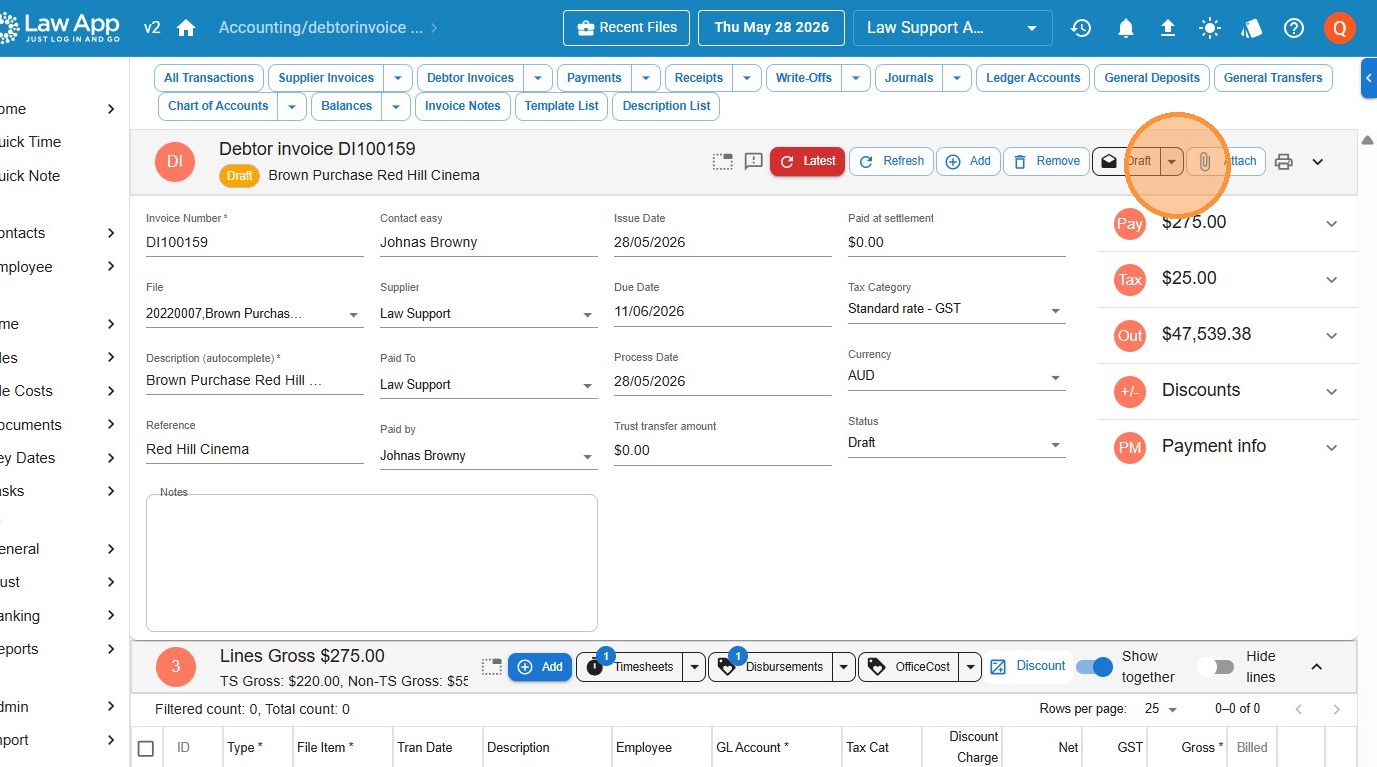The height and width of the screenshot is (767, 1377).
Task: Open the color palette swatches icon
Action: tap(1252, 28)
